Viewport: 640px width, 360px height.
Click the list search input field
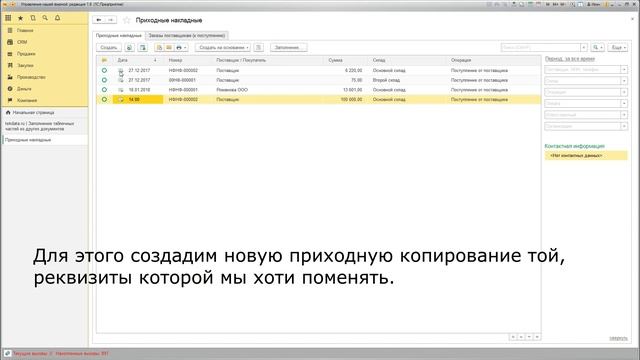coord(540,47)
